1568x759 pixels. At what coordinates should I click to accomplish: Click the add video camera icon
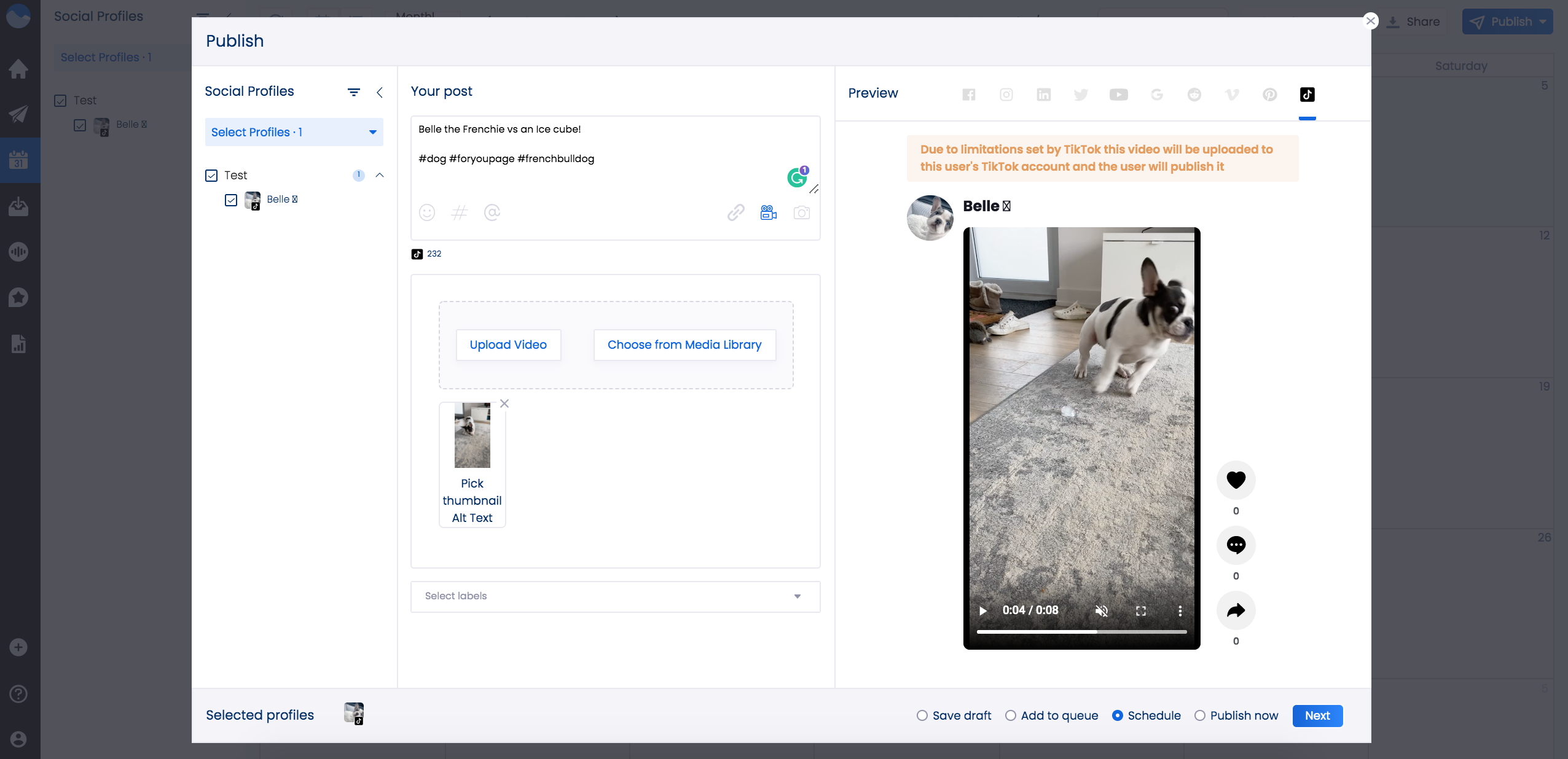769,212
